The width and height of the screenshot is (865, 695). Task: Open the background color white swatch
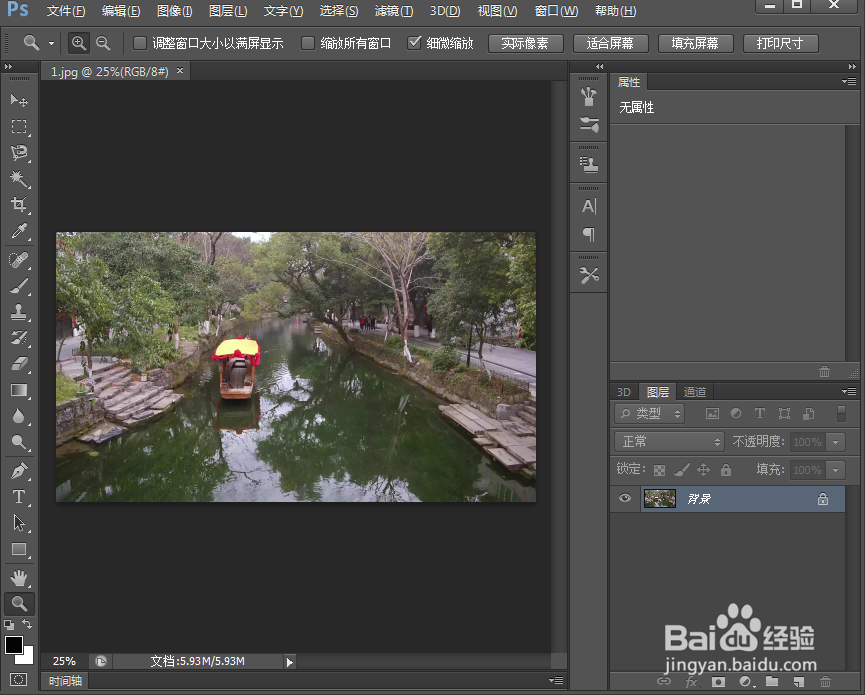click(x=26, y=657)
